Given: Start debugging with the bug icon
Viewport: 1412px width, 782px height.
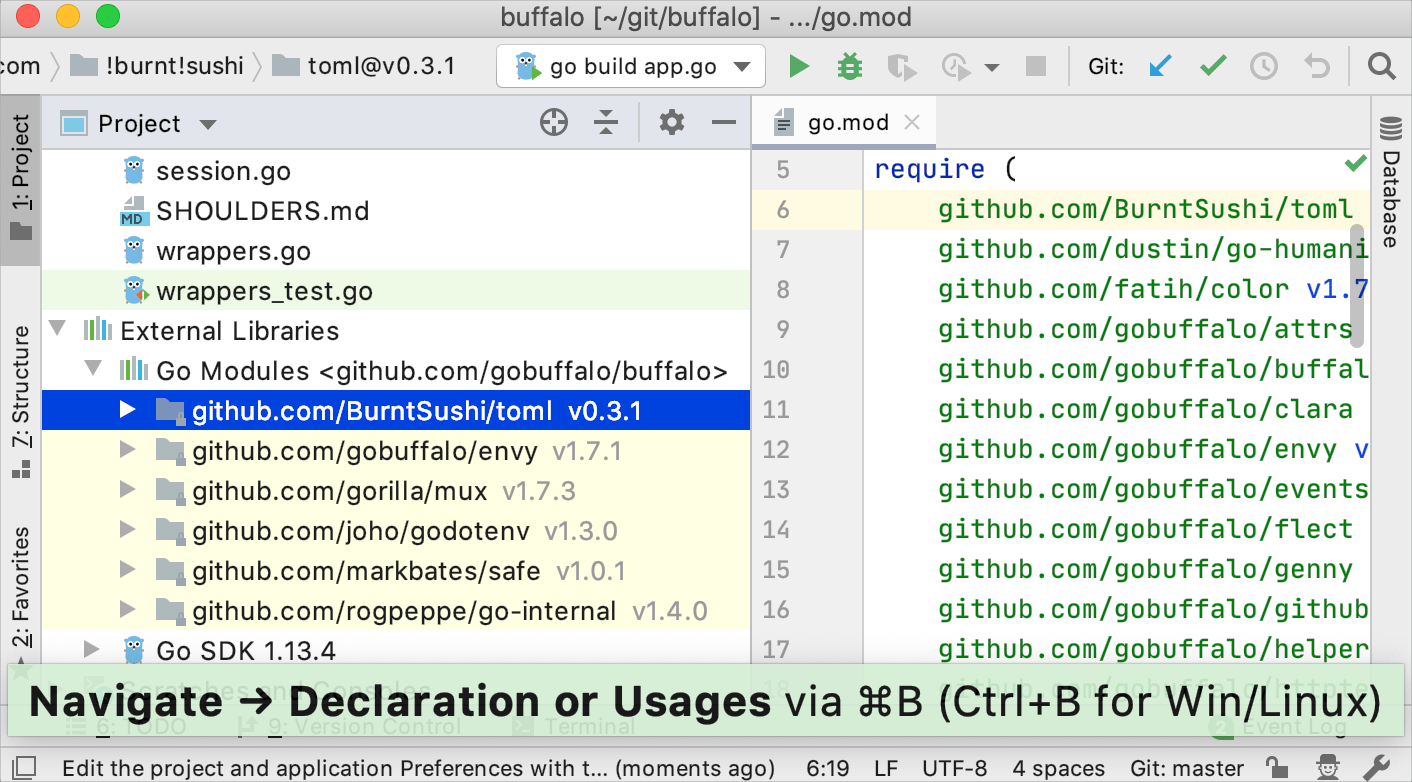Looking at the screenshot, I should [x=849, y=65].
